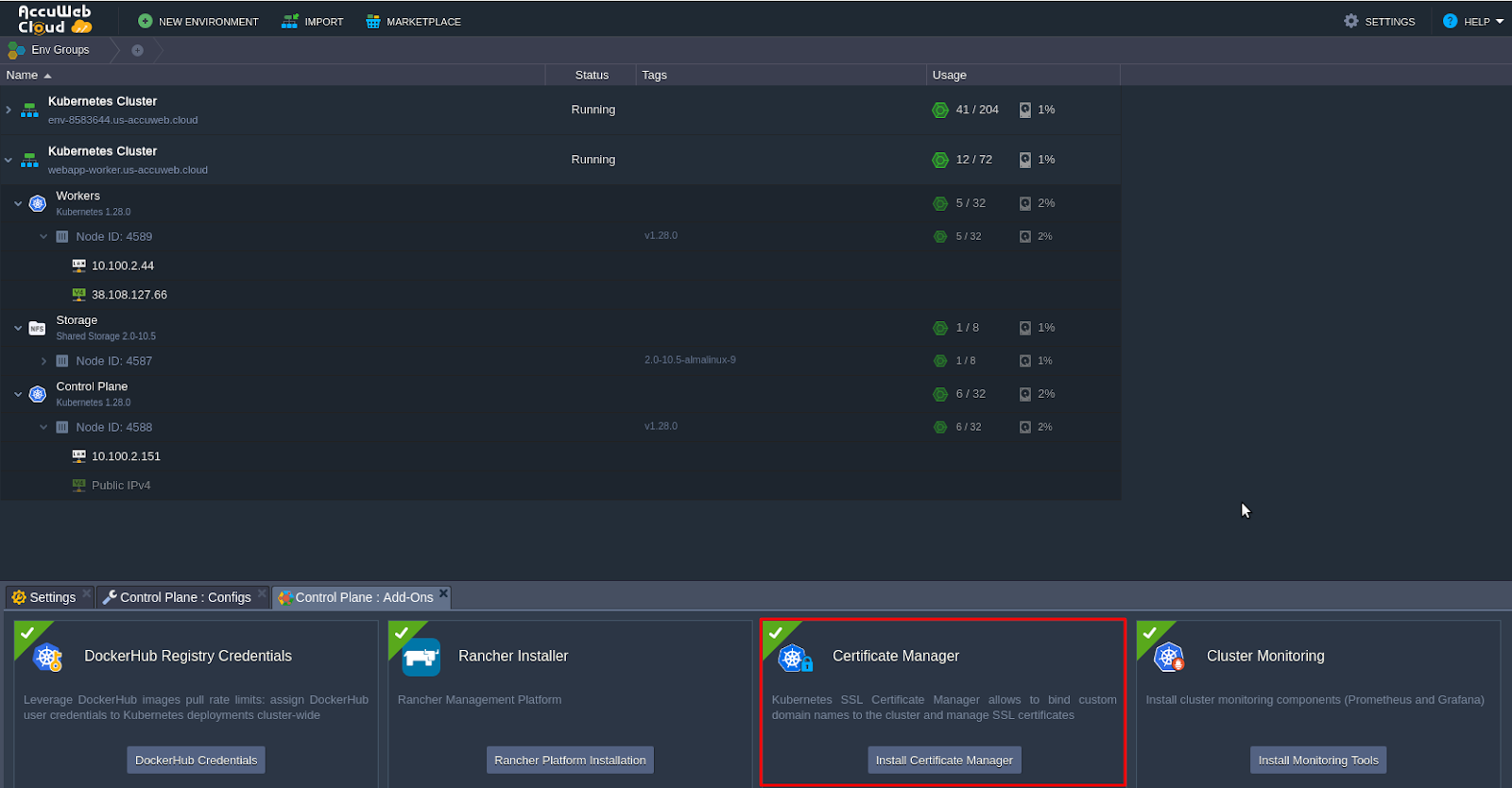Click the env-8583644 cluster environment icon
Screen dimensions: 1512x788
coord(30,111)
